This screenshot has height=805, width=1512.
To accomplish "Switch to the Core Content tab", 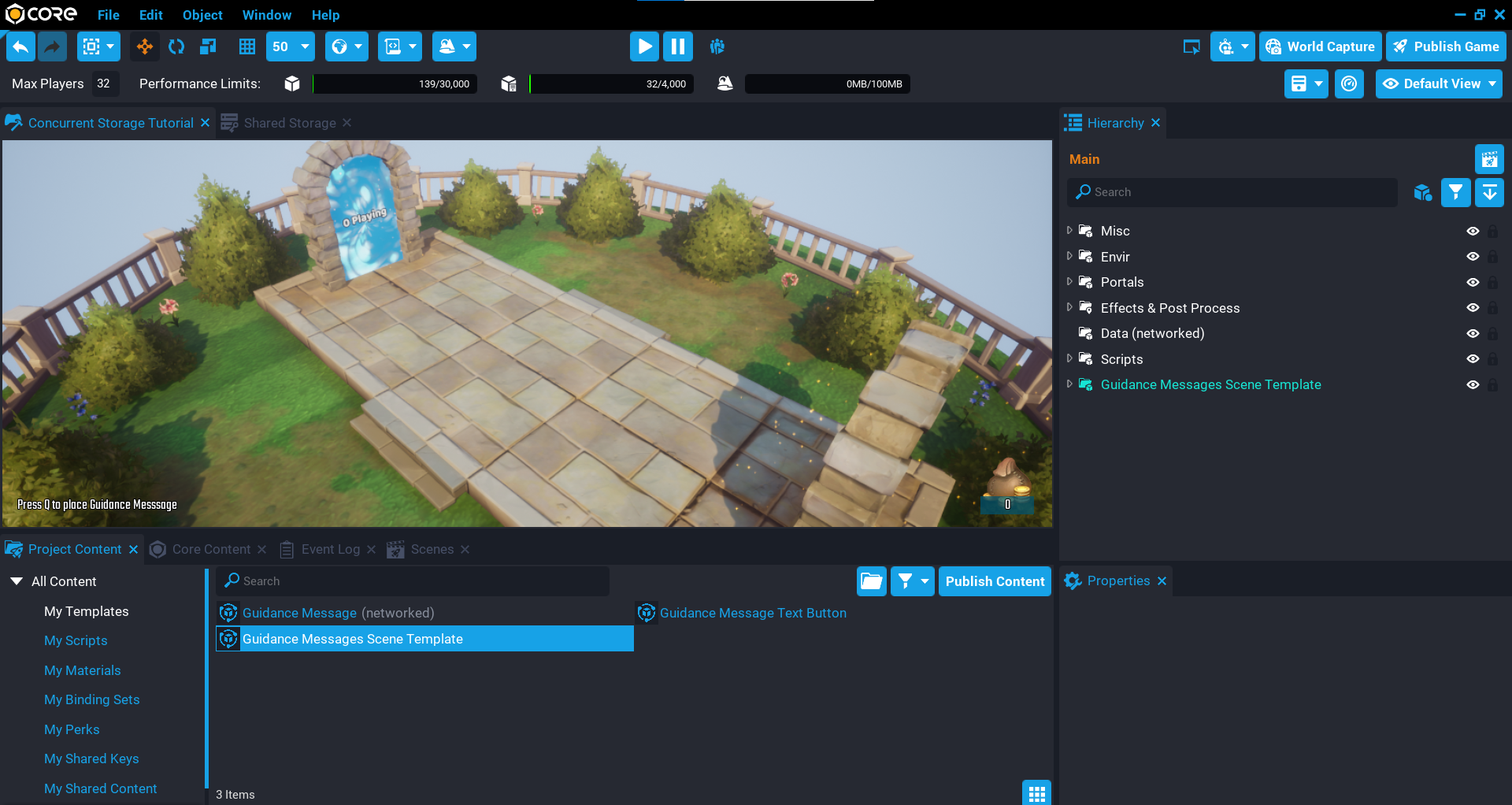I will pyautogui.click(x=210, y=549).
